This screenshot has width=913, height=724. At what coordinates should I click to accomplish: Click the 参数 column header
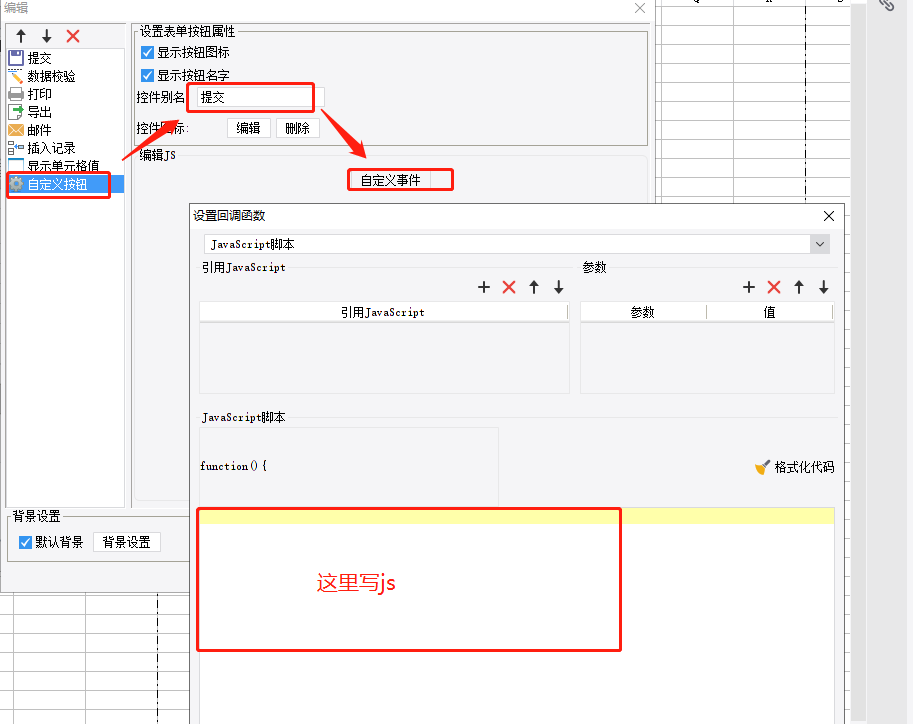click(x=643, y=312)
